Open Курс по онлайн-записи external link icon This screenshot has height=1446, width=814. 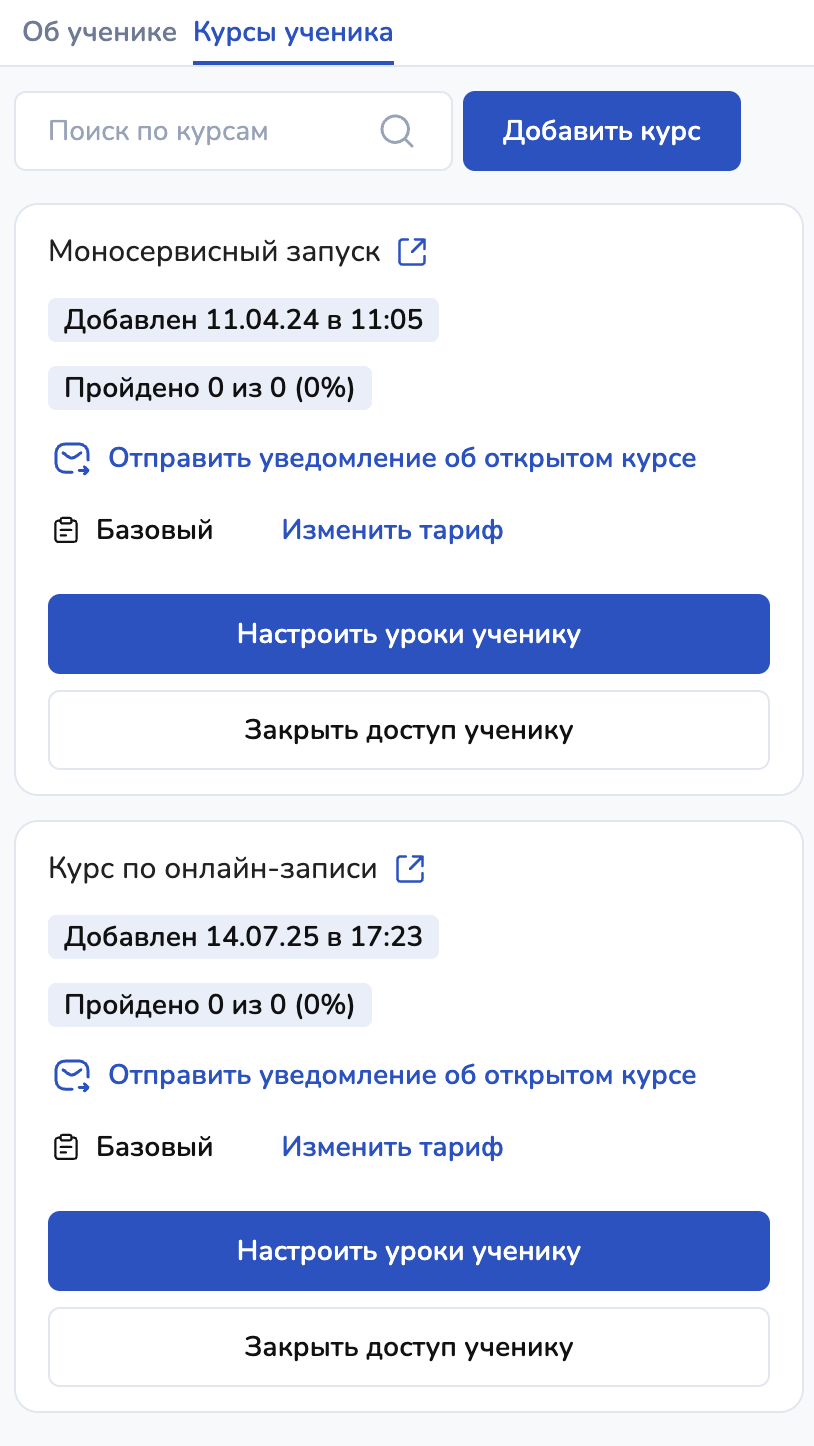410,868
